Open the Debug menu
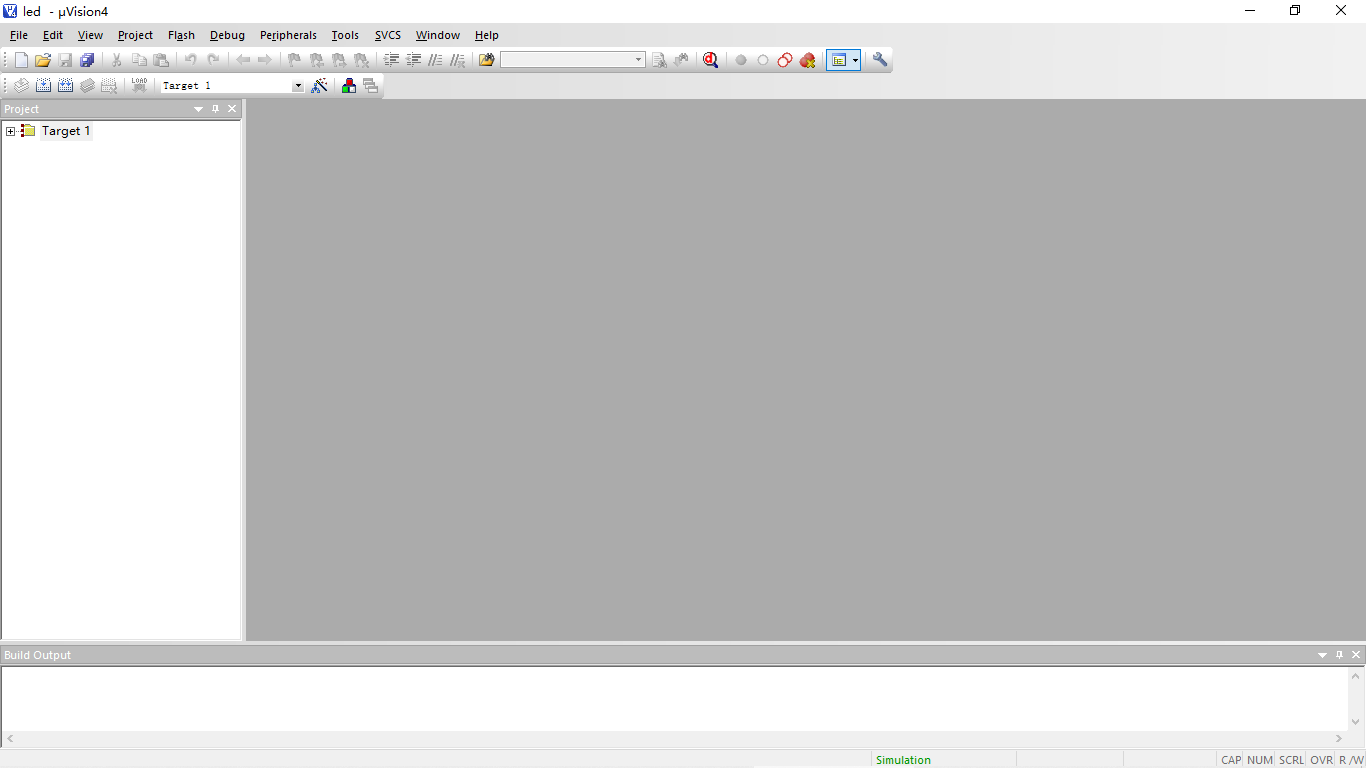This screenshot has height=768, width=1366. pyautogui.click(x=227, y=35)
